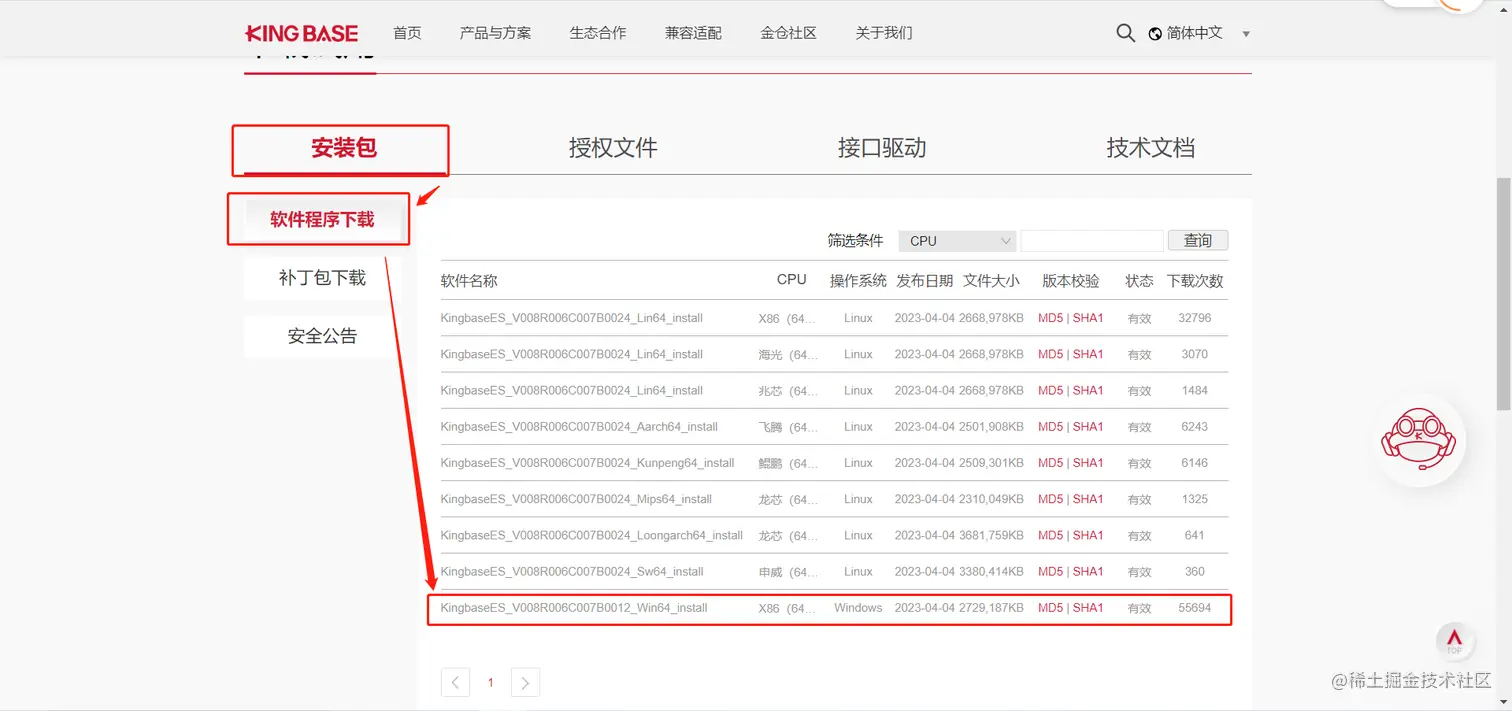Click MD5 in the Sw64_install row
1512x711 pixels.
tap(1051, 572)
